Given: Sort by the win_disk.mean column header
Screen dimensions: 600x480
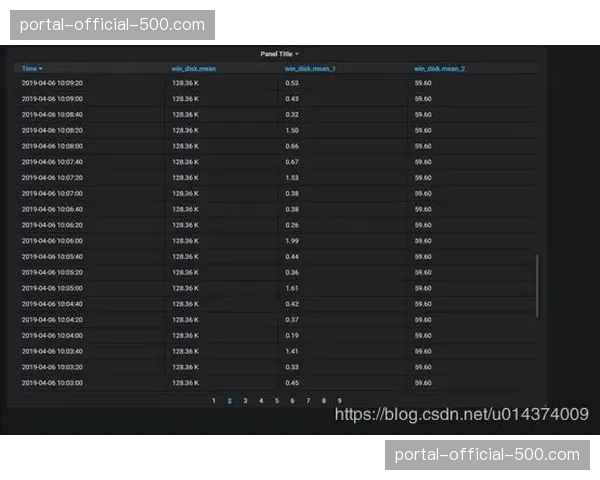Looking at the screenshot, I should click(193, 69).
